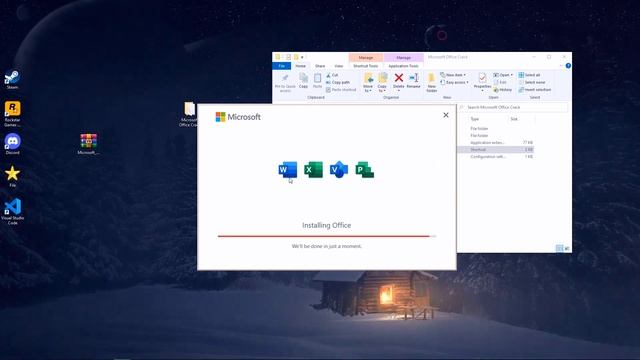Select the Microsoft_ WinRAR archive on desktop

pyautogui.click(x=89, y=144)
